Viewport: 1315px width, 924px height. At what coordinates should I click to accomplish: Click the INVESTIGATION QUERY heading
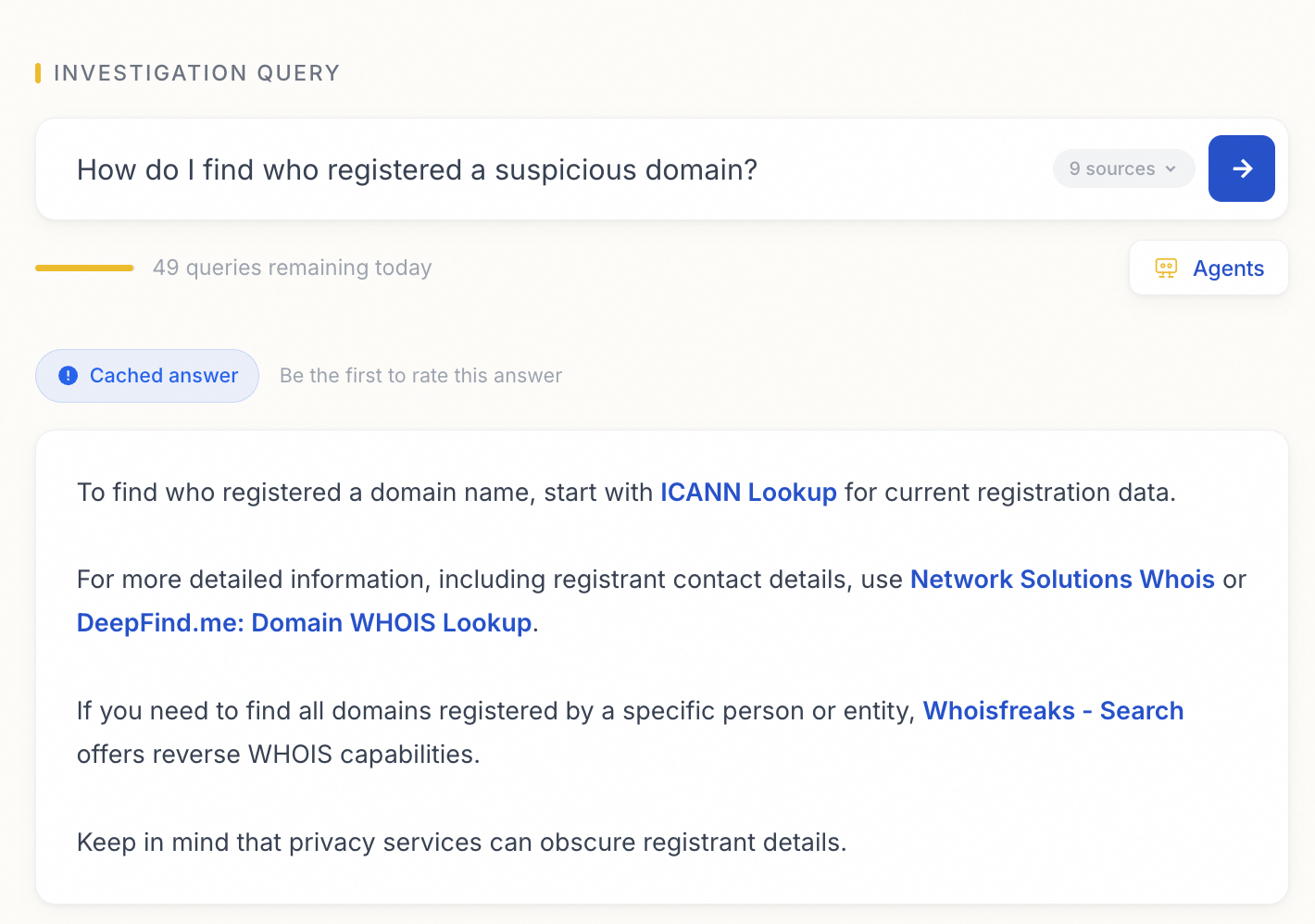pyautogui.click(x=196, y=73)
